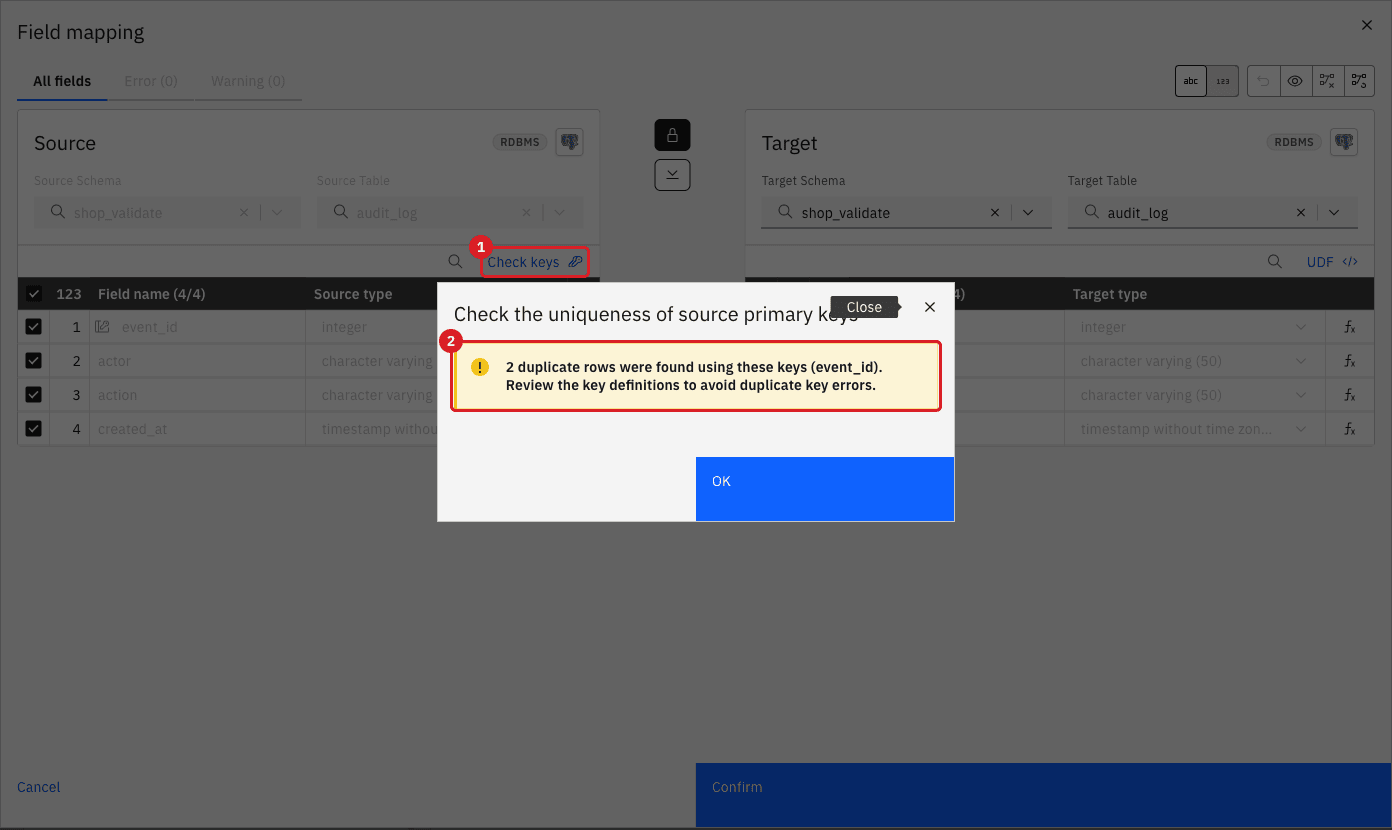The image size is (1392, 830).
Task: Click the auto-map icon at far right of toolbar
Action: pyautogui.click(x=1358, y=81)
